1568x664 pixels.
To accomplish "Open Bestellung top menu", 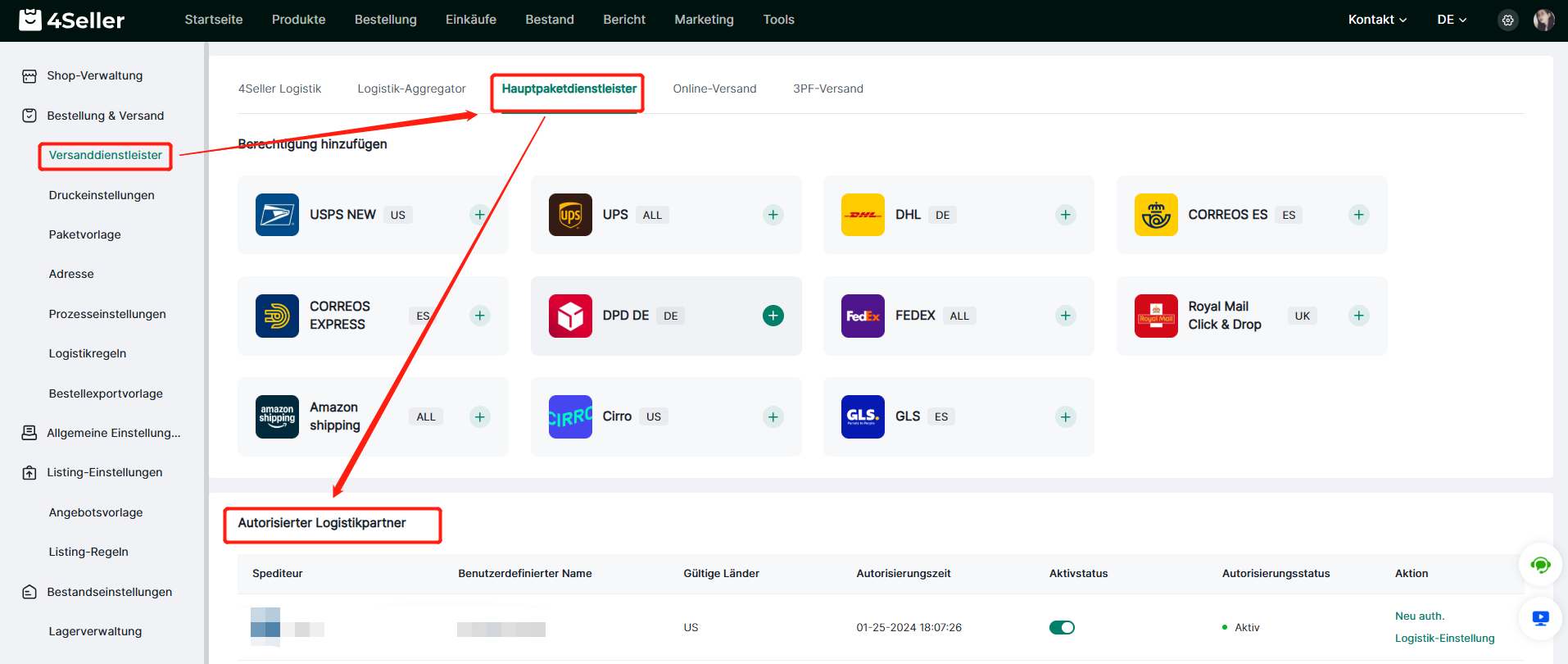I will pos(385,20).
